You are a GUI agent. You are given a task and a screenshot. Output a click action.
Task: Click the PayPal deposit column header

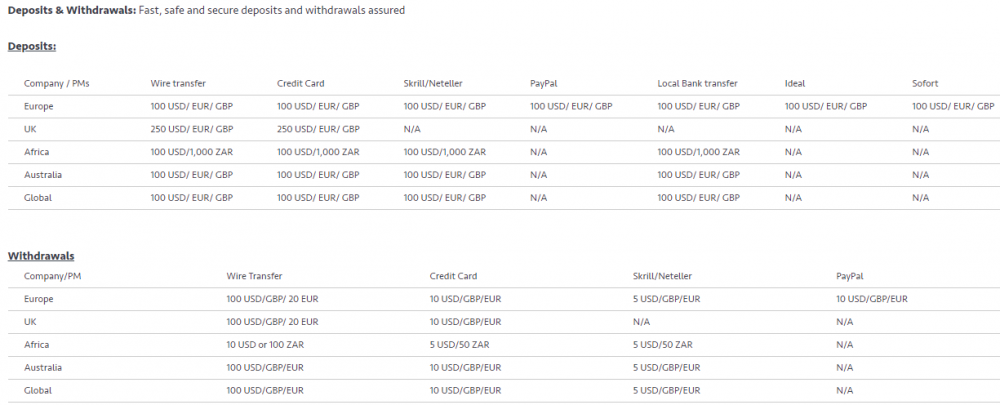[543, 84]
